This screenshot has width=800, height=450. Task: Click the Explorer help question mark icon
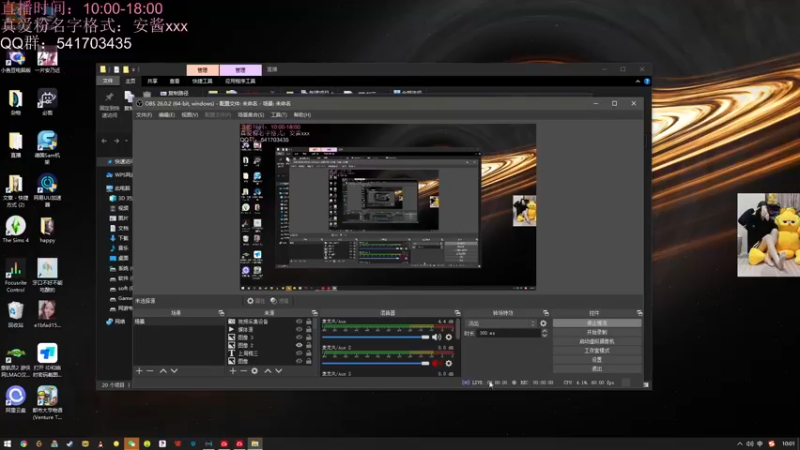647,81
